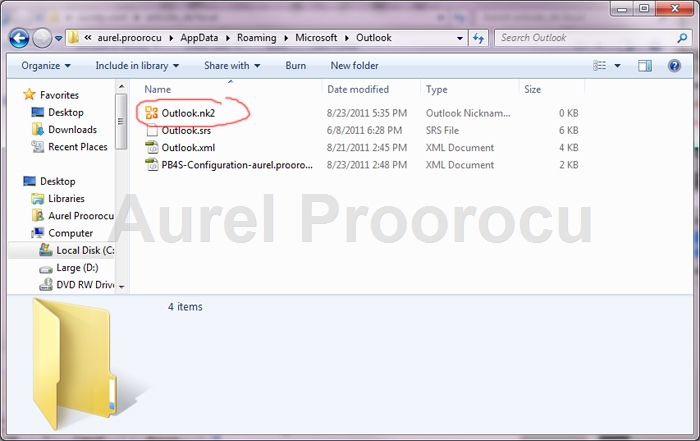Select the Desktop root tree item

[58, 181]
